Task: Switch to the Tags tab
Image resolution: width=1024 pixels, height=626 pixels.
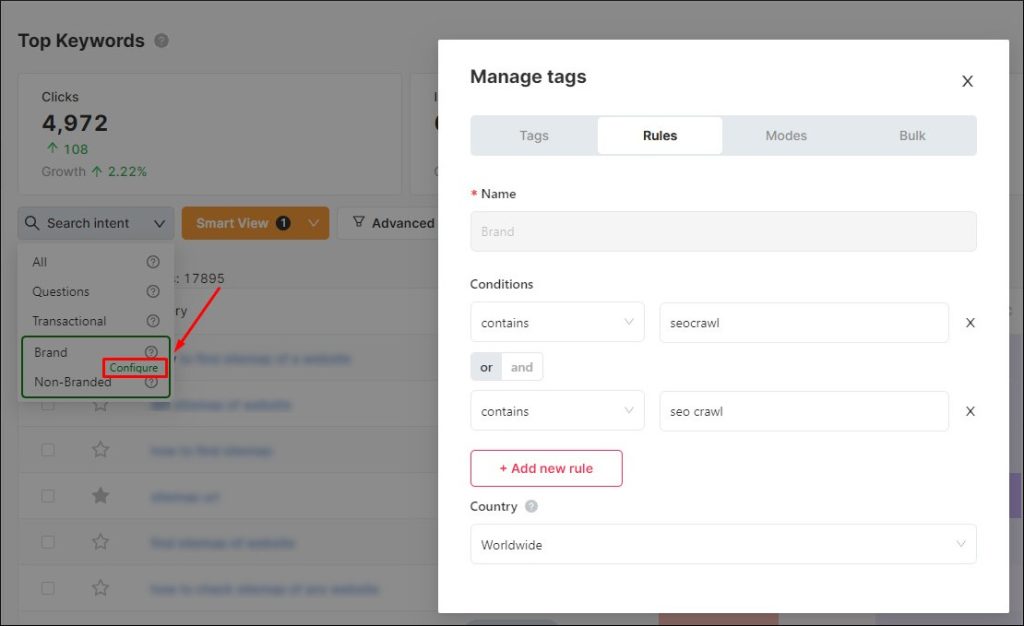Action: click(x=533, y=135)
